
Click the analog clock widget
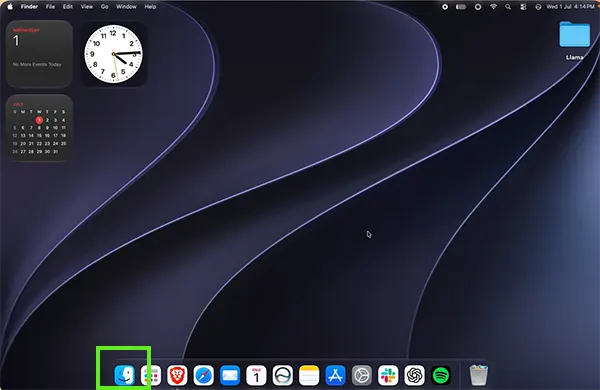113,54
